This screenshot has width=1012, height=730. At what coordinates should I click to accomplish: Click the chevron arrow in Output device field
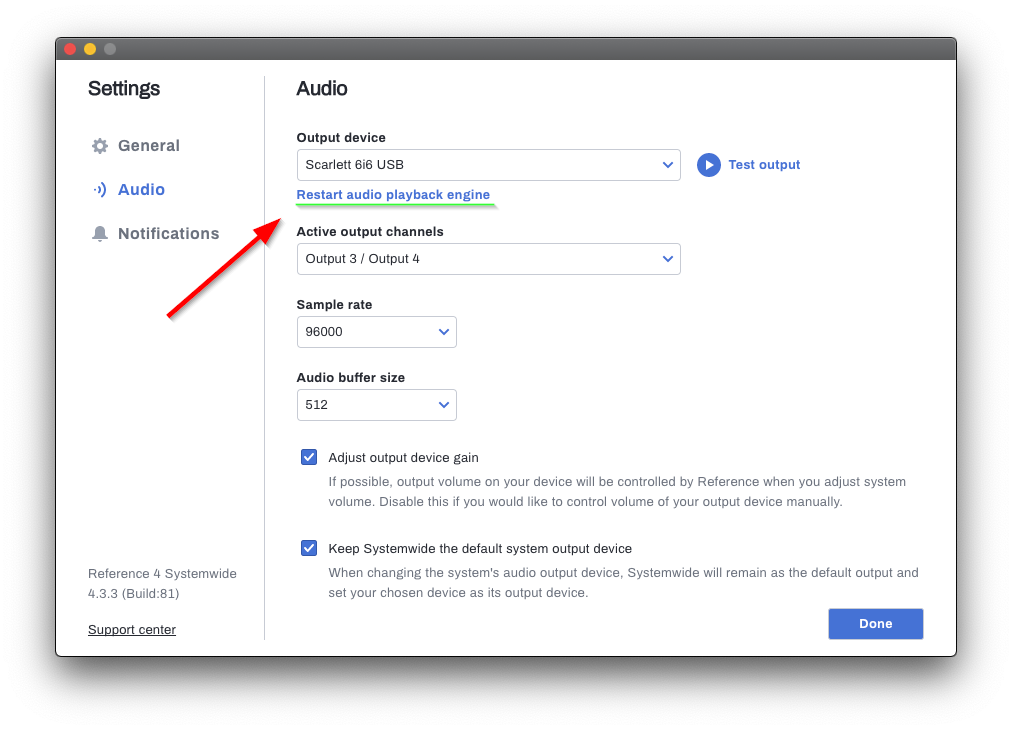click(x=667, y=165)
